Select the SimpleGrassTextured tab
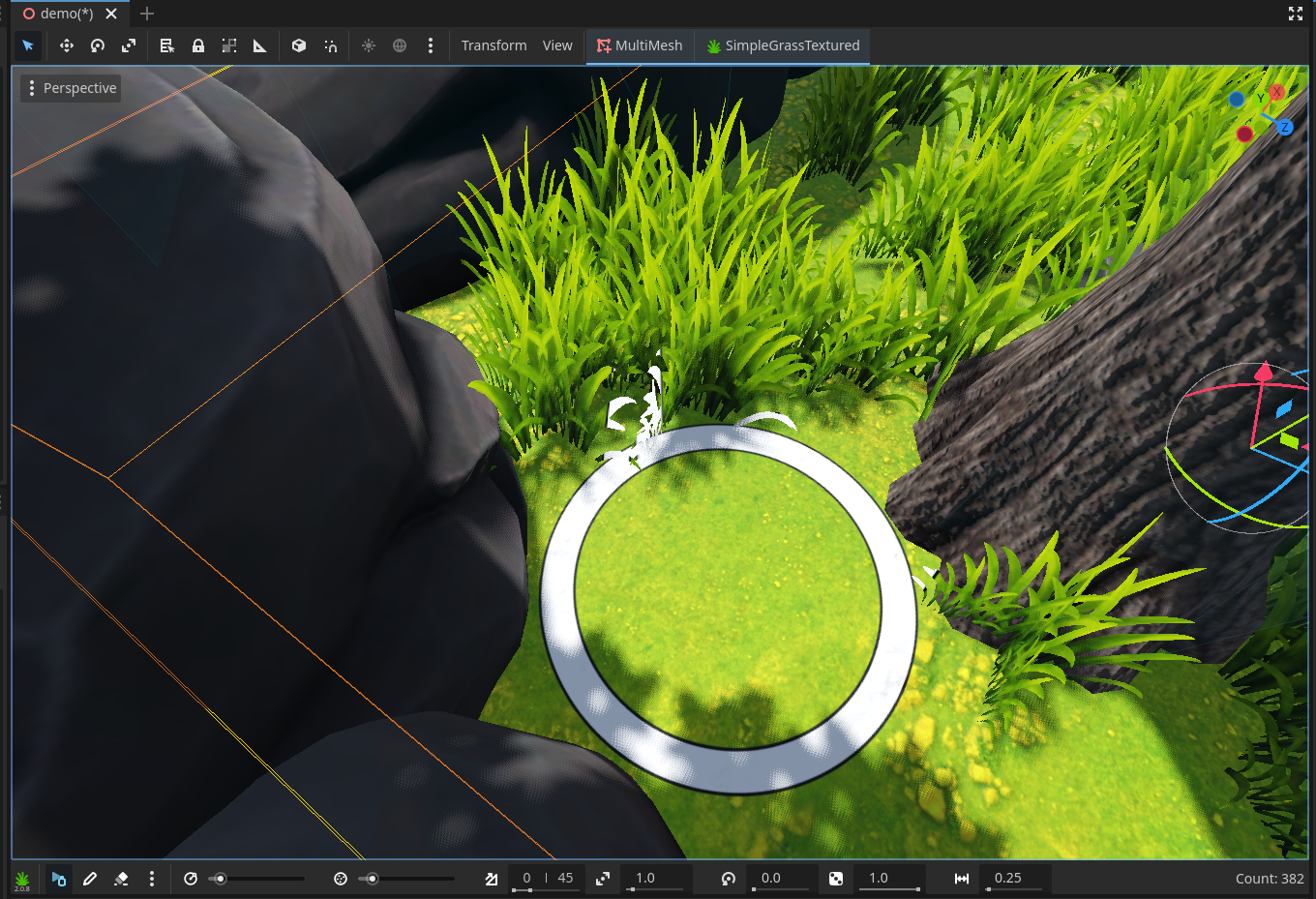Viewport: 1316px width, 899px height. coord(783,45)
